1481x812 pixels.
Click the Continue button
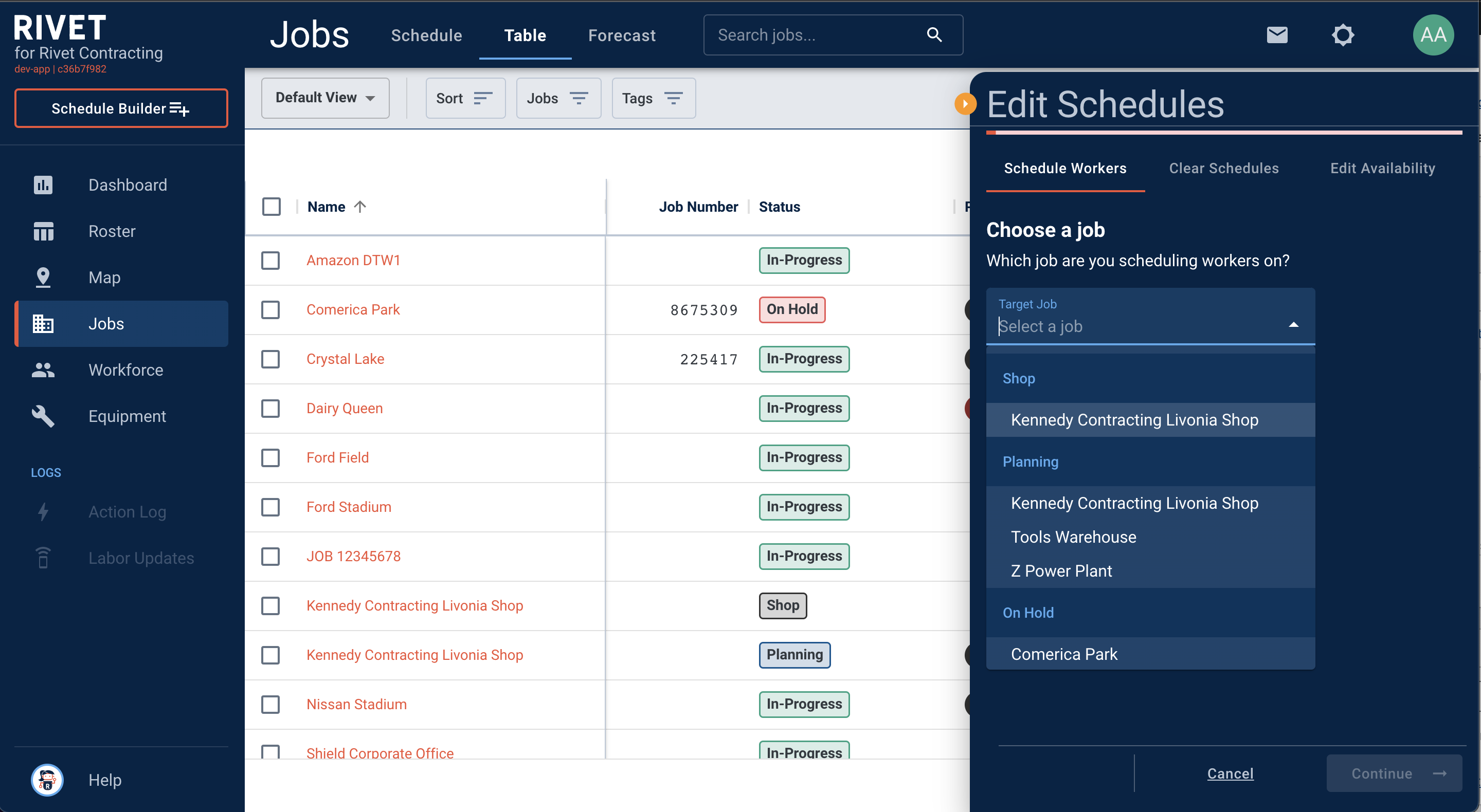point(1394,773)
